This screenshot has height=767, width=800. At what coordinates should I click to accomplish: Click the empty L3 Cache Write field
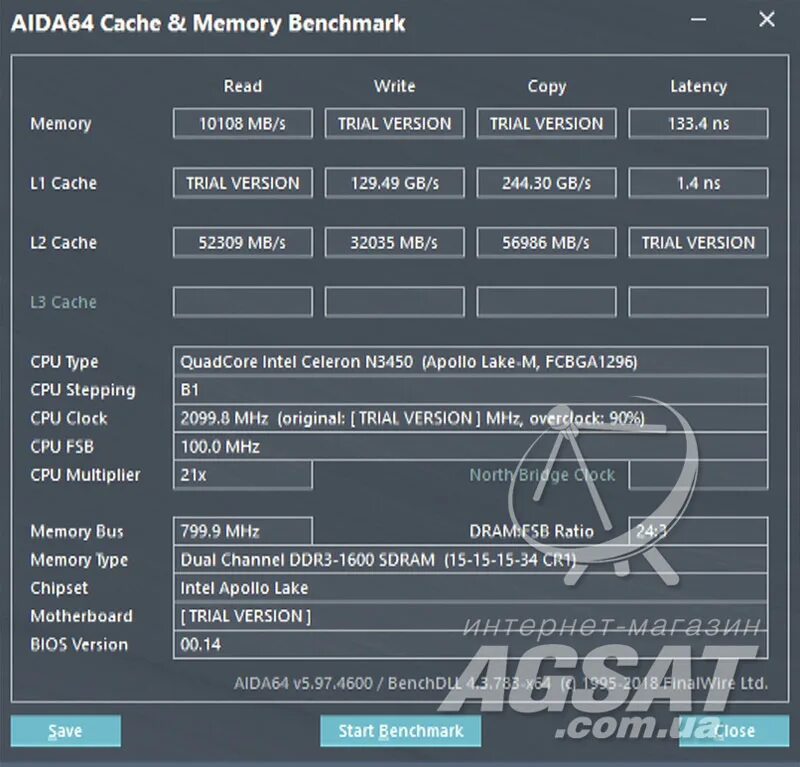coord(394,302)
